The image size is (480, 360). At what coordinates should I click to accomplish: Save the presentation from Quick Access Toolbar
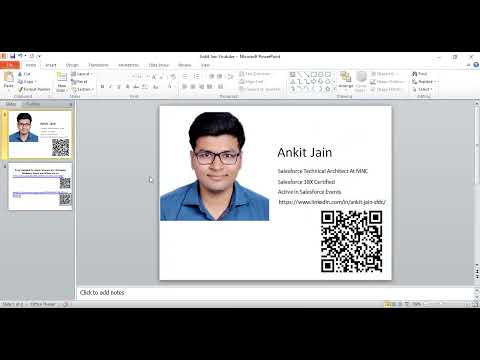coord(12,56)
